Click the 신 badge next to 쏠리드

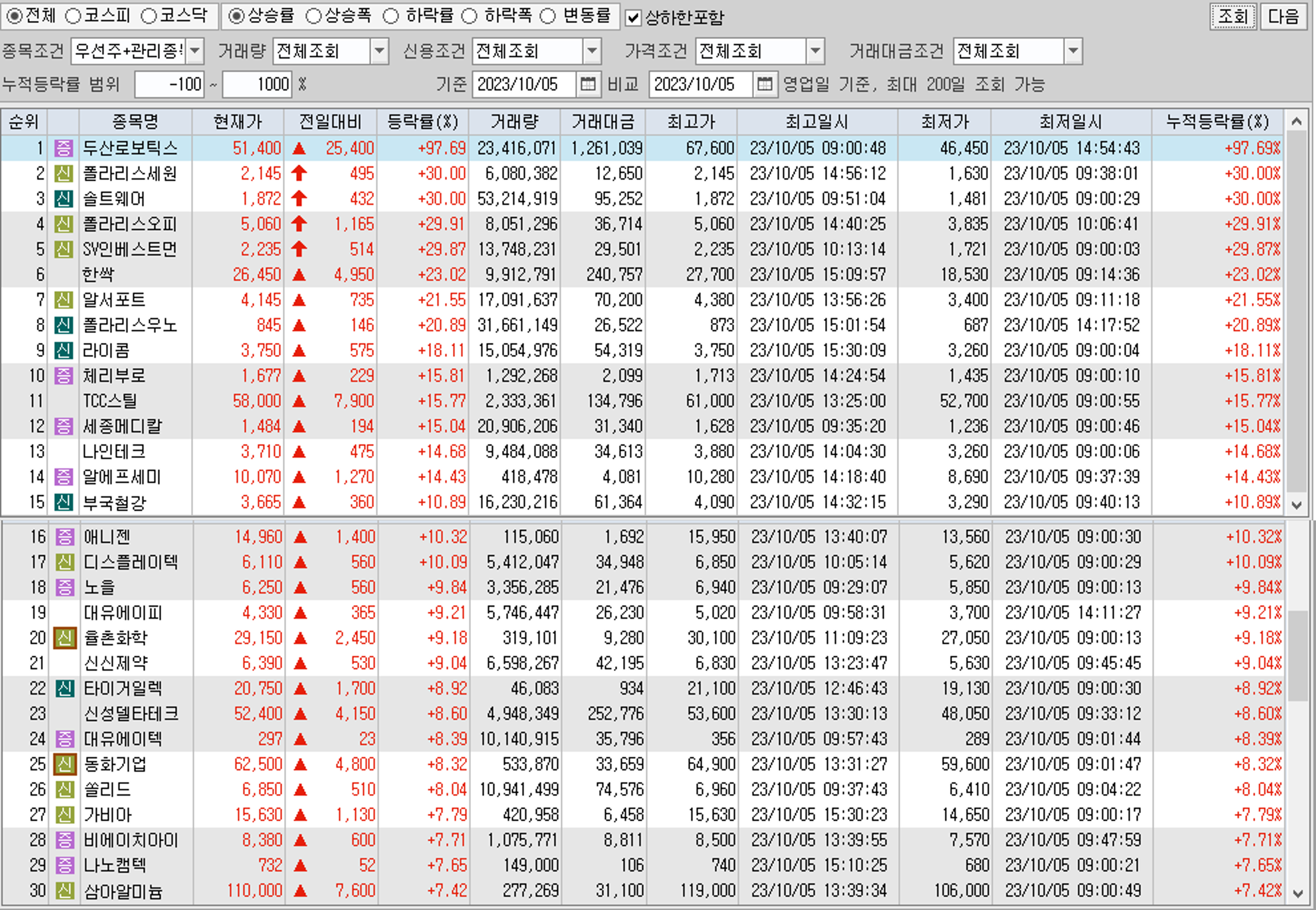point(65,789)
